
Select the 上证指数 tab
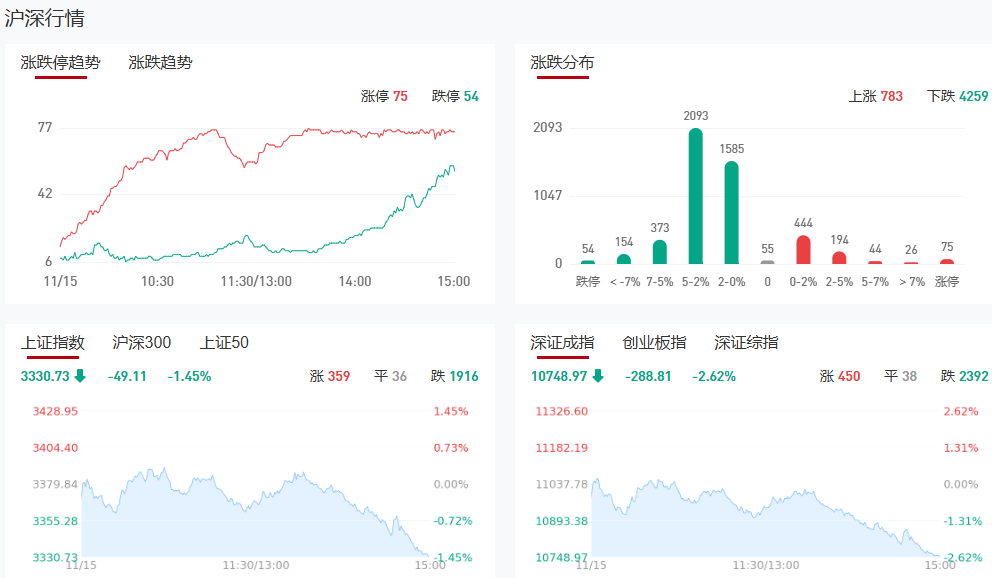point(53,343)
